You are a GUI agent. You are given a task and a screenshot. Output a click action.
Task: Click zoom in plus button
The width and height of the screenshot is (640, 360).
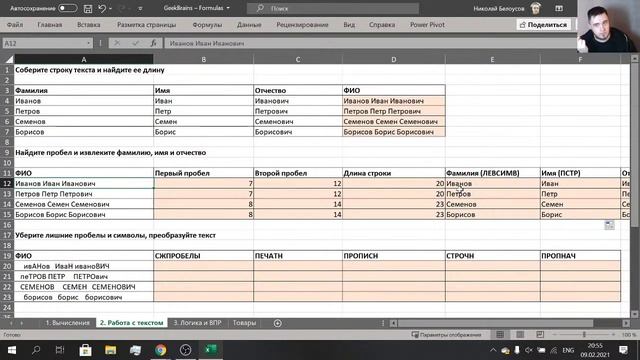pyautogui.click(x=613, y=335)
